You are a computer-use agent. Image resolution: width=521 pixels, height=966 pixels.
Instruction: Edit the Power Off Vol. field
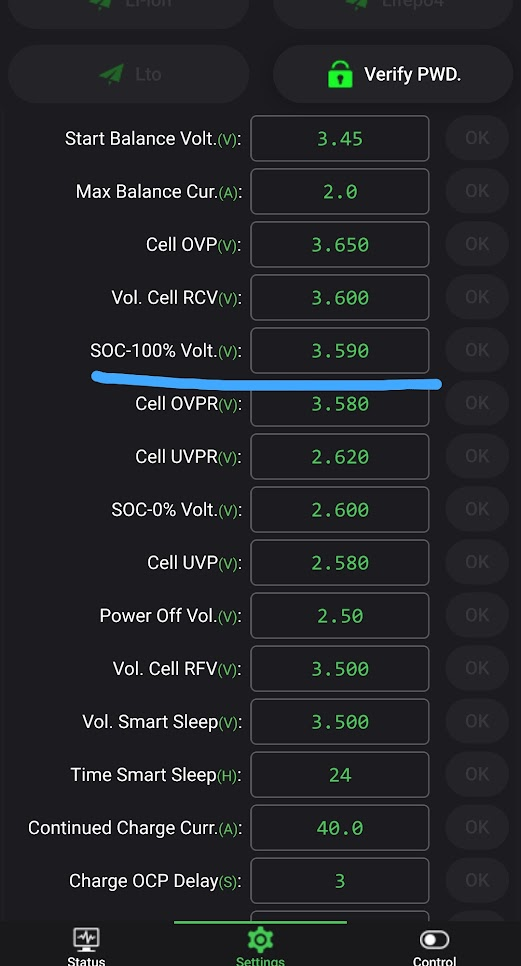[339, 615]
